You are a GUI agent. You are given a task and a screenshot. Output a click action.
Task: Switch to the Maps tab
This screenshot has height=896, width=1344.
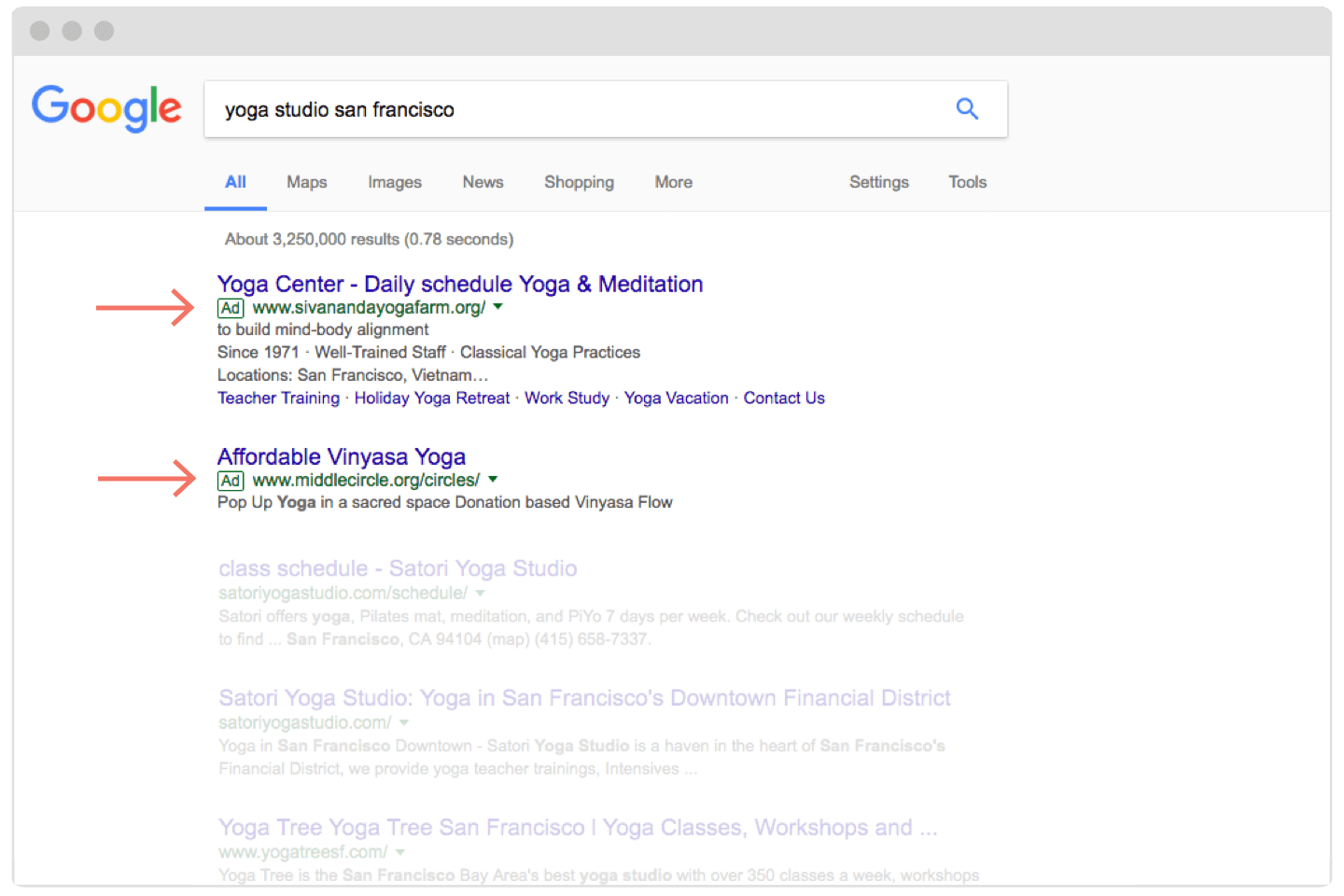[x=306, y=182]
